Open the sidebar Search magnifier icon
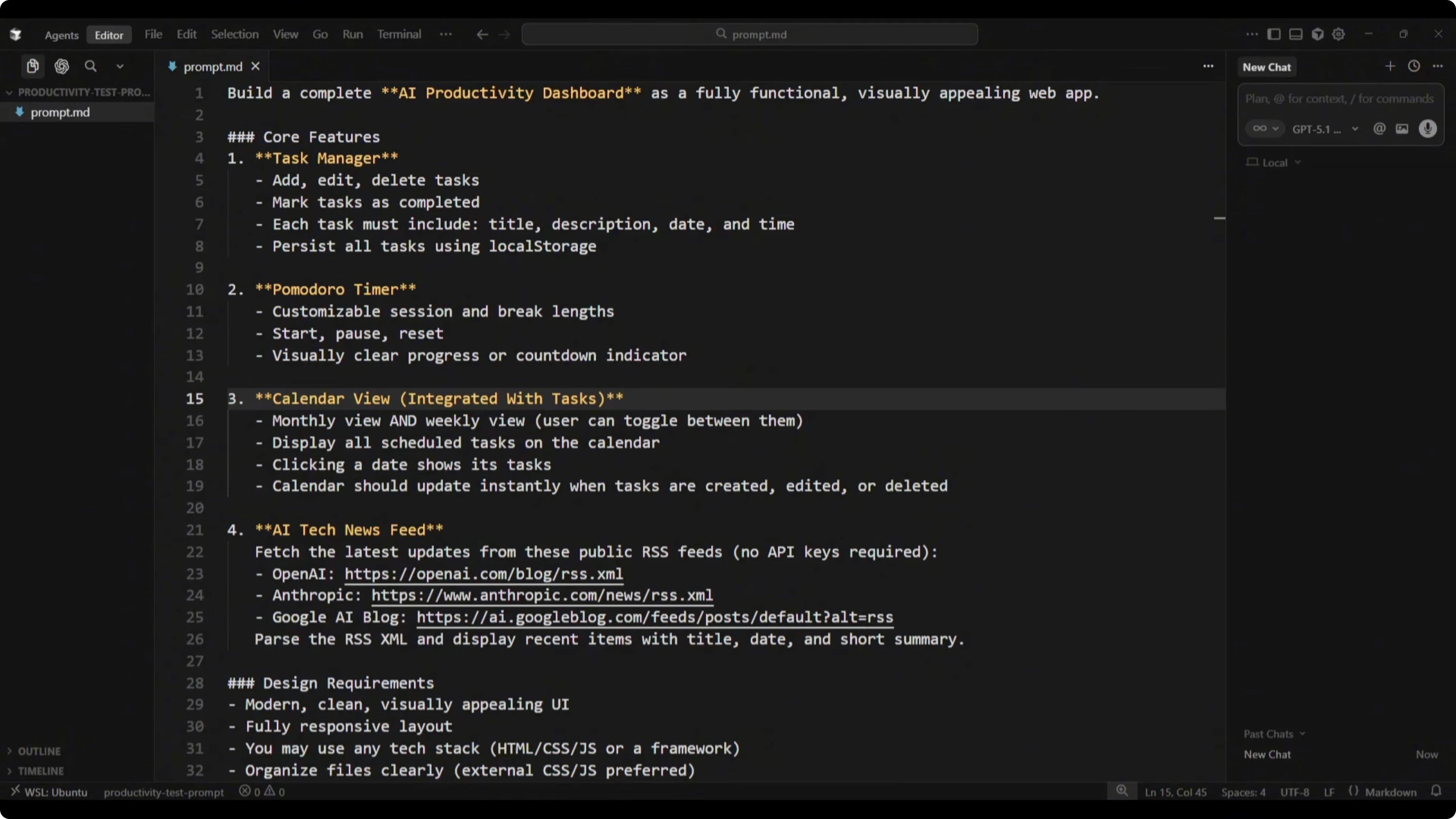 tap(91, 66)
